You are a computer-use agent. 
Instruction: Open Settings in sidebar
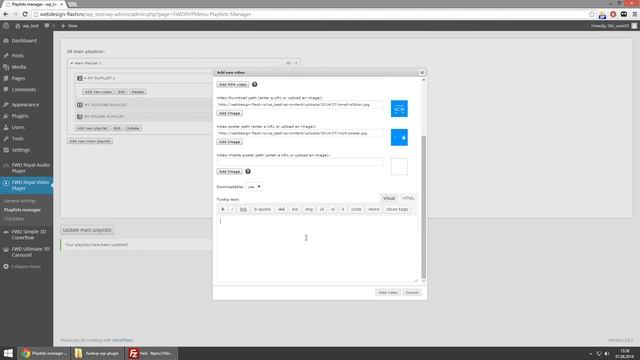[21, 150]
